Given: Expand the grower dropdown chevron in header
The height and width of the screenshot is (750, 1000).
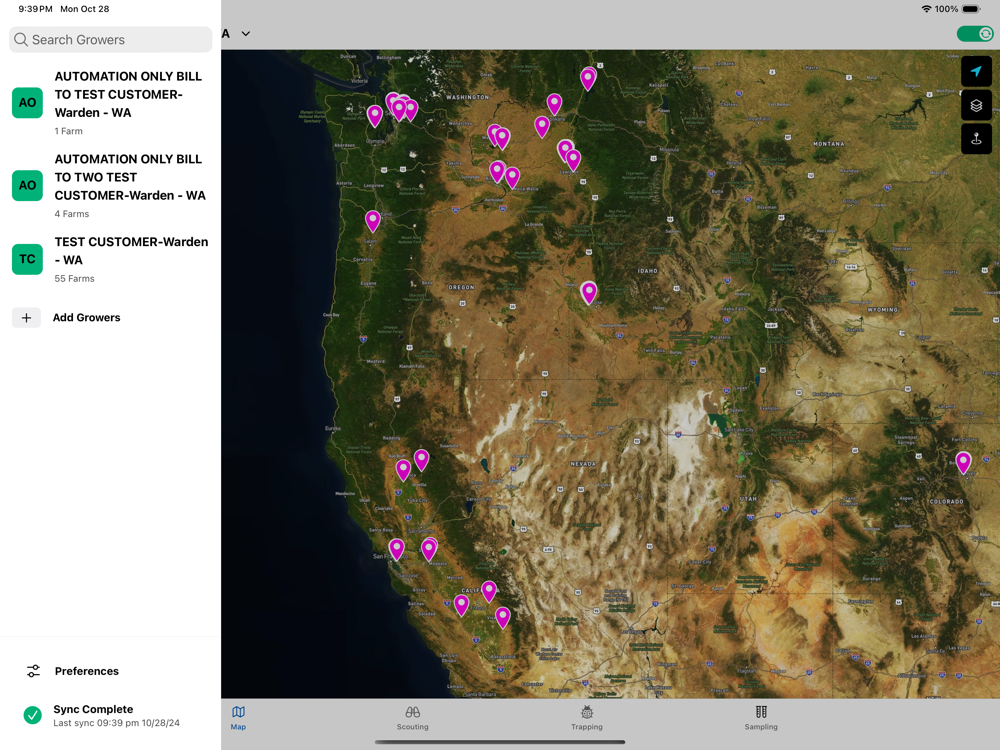Looking at the screenshot, I should coord(246,34).
